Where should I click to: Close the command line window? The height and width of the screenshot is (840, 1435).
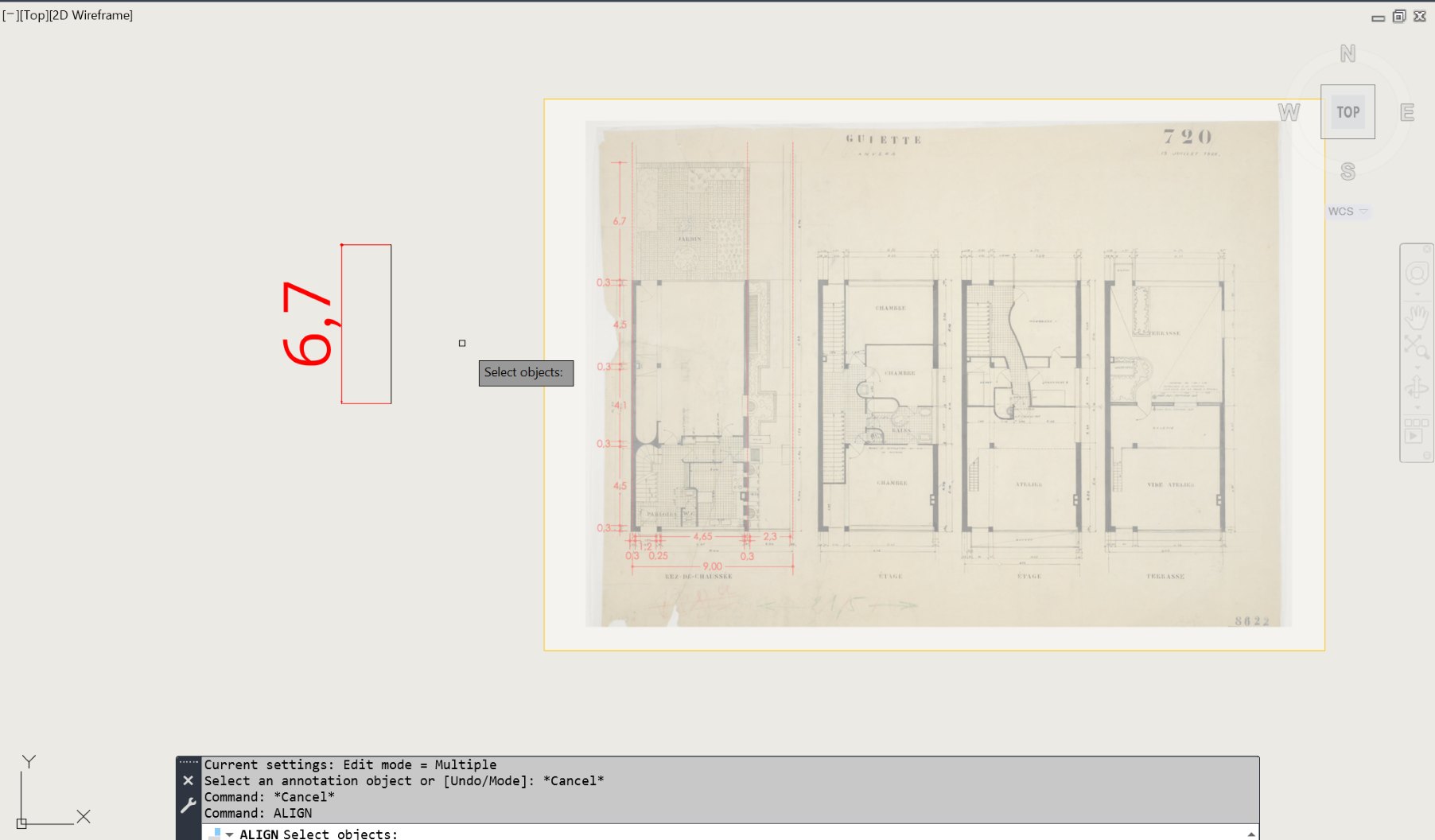tap(188, 780)
